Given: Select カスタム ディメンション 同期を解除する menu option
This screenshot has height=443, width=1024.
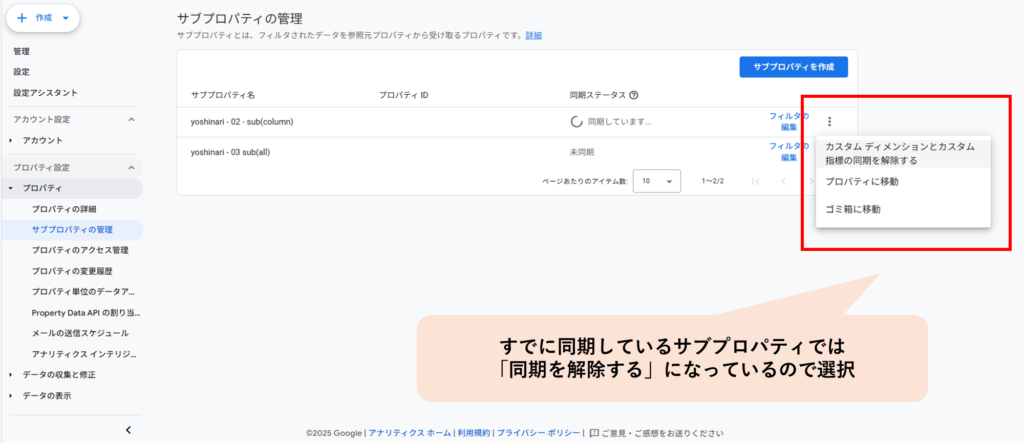Looking at the screenshot, I should tap(899, 153).
